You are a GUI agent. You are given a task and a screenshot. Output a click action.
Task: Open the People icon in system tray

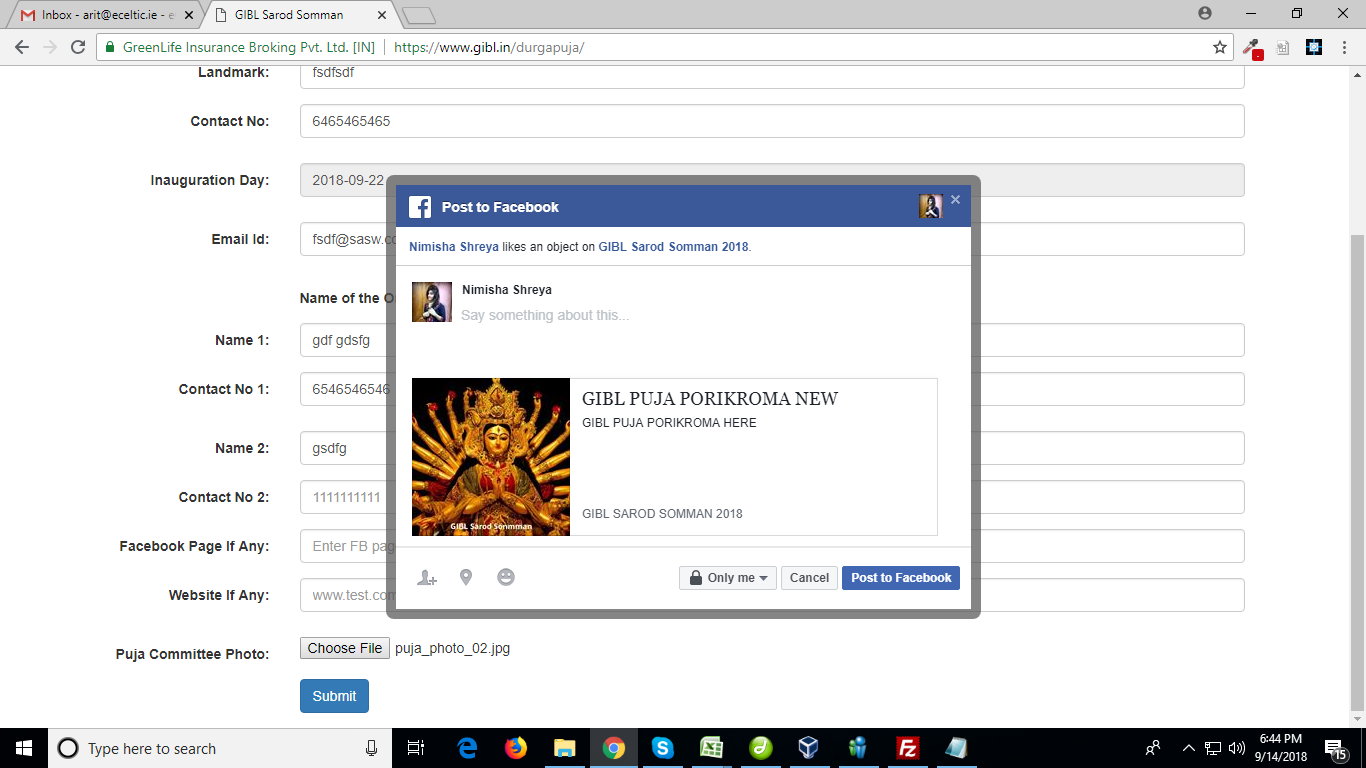[1153, 748]
